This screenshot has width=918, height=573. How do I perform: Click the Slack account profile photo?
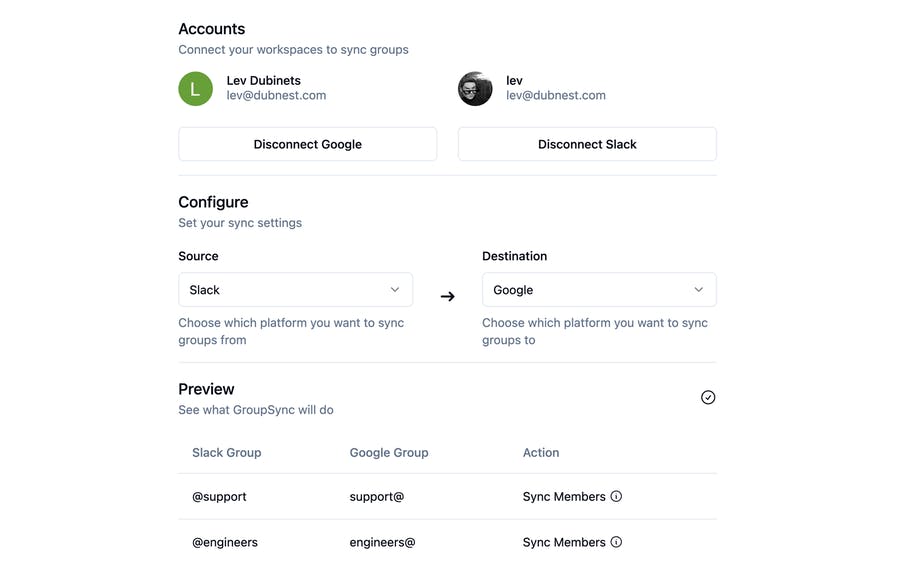pyautogui.click(x=475, y=89)
